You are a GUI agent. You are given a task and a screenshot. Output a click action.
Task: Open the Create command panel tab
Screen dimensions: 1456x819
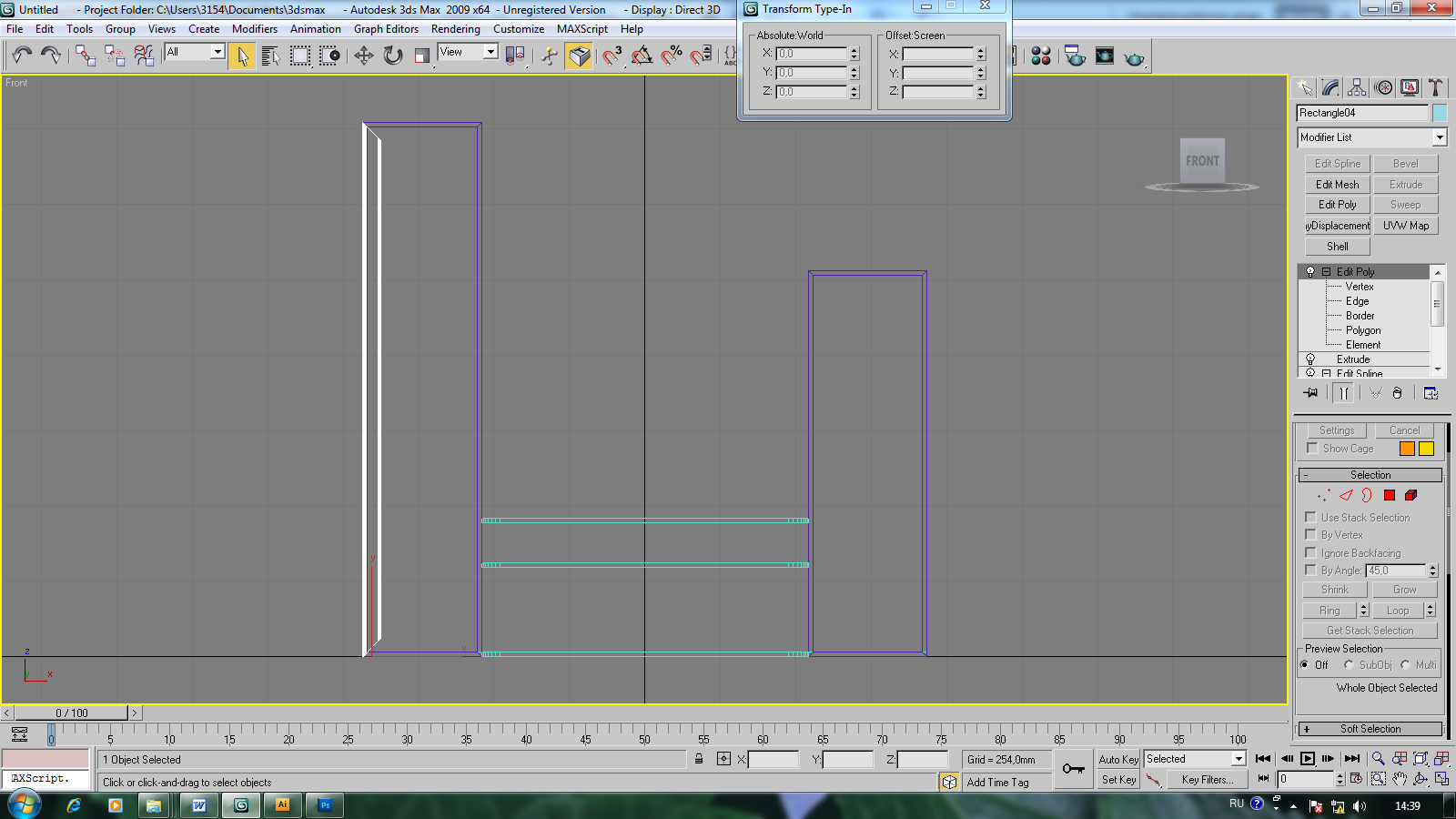coord(1305,87)
